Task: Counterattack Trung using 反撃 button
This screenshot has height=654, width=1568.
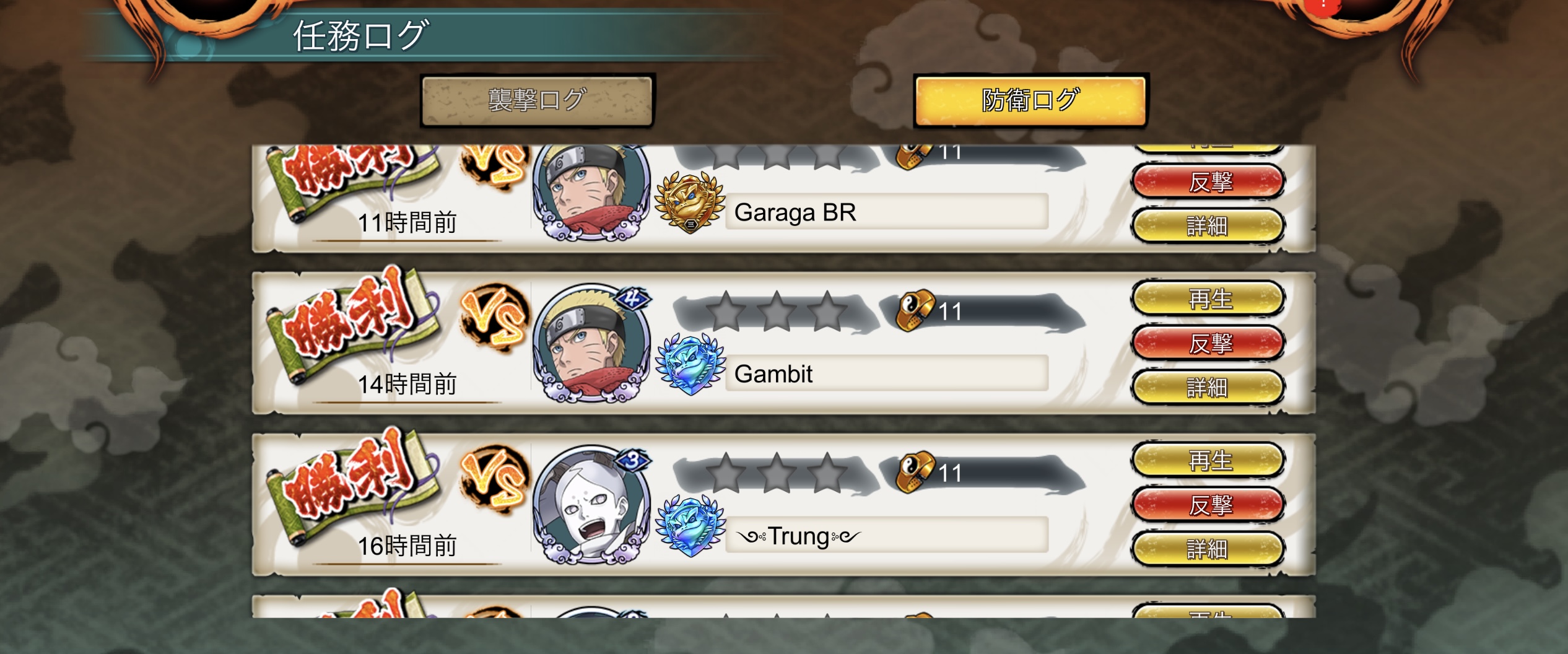Action: [1208, 505]
